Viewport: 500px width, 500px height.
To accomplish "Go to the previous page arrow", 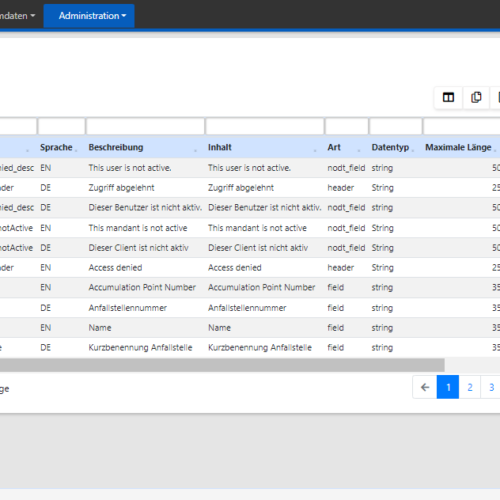I will point(425,387).
